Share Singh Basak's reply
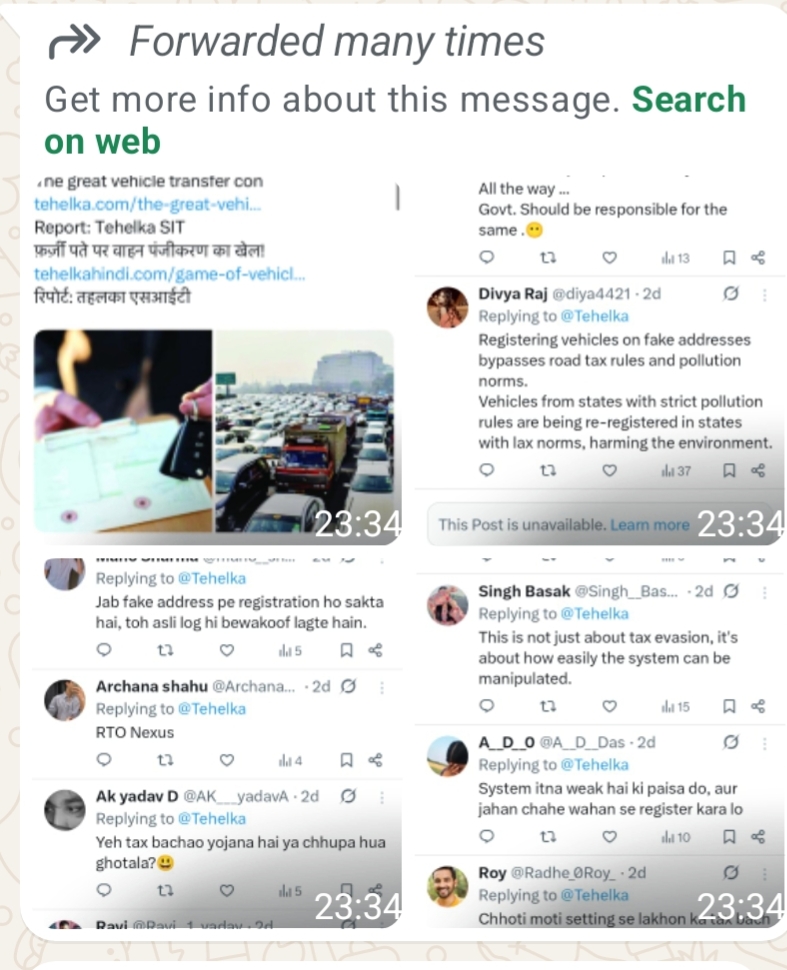 coord(758,706)
